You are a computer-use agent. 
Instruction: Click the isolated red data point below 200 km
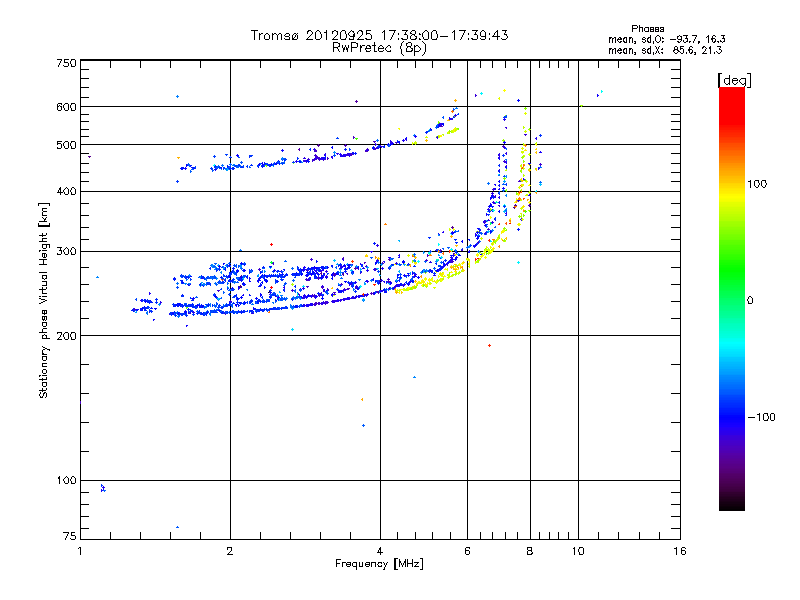pyautogui.click(x=489, y=346)
